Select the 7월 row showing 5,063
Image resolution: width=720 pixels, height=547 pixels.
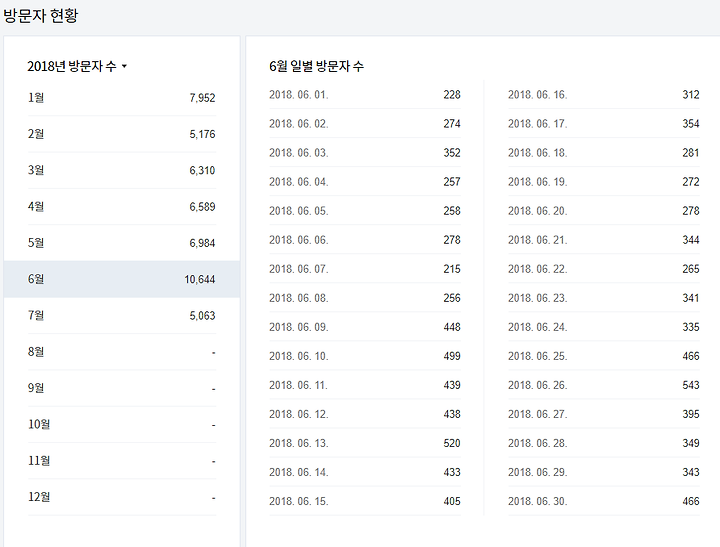pos(122,316)
